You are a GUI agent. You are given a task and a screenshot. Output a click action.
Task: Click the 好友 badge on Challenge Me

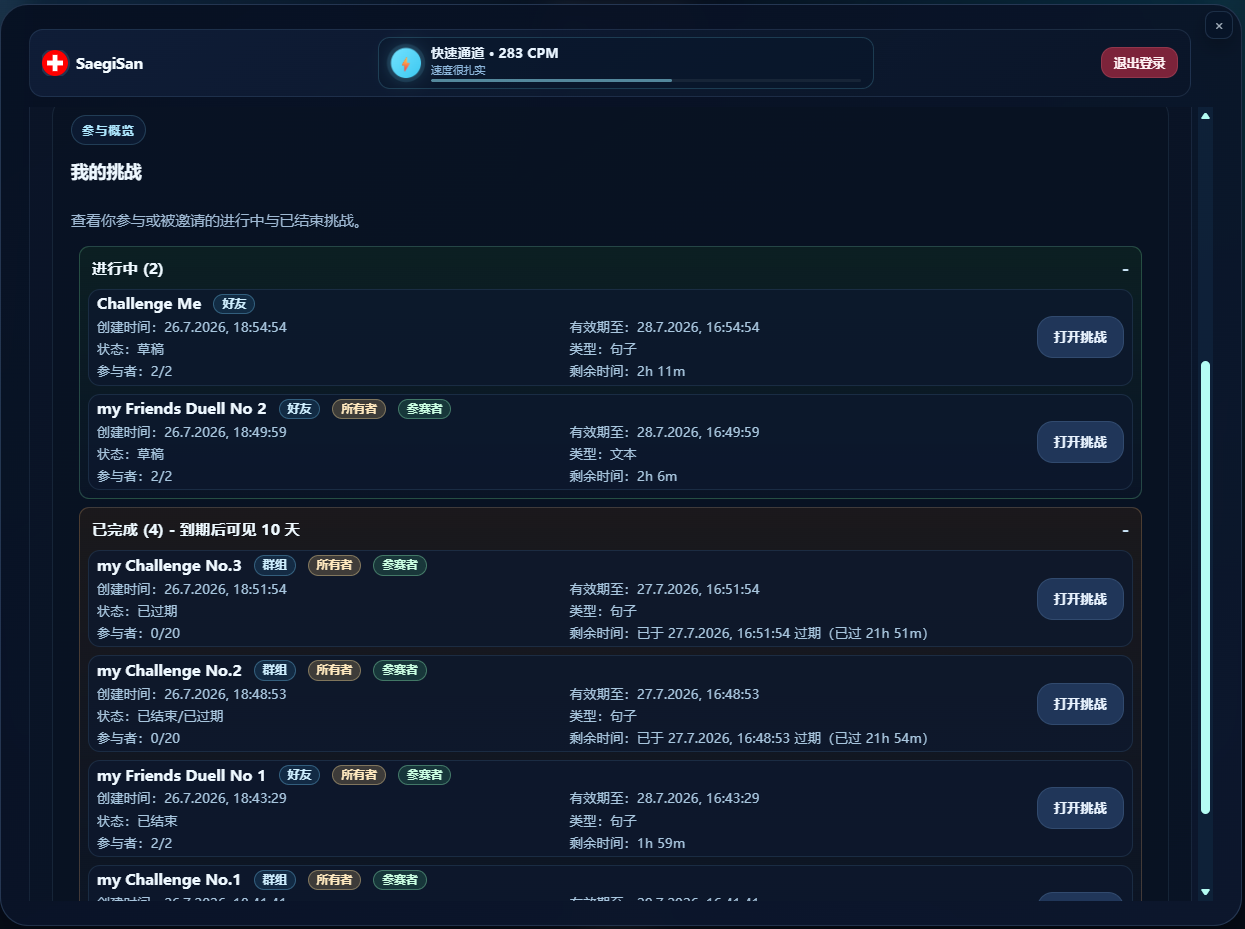tap(234, 304)
